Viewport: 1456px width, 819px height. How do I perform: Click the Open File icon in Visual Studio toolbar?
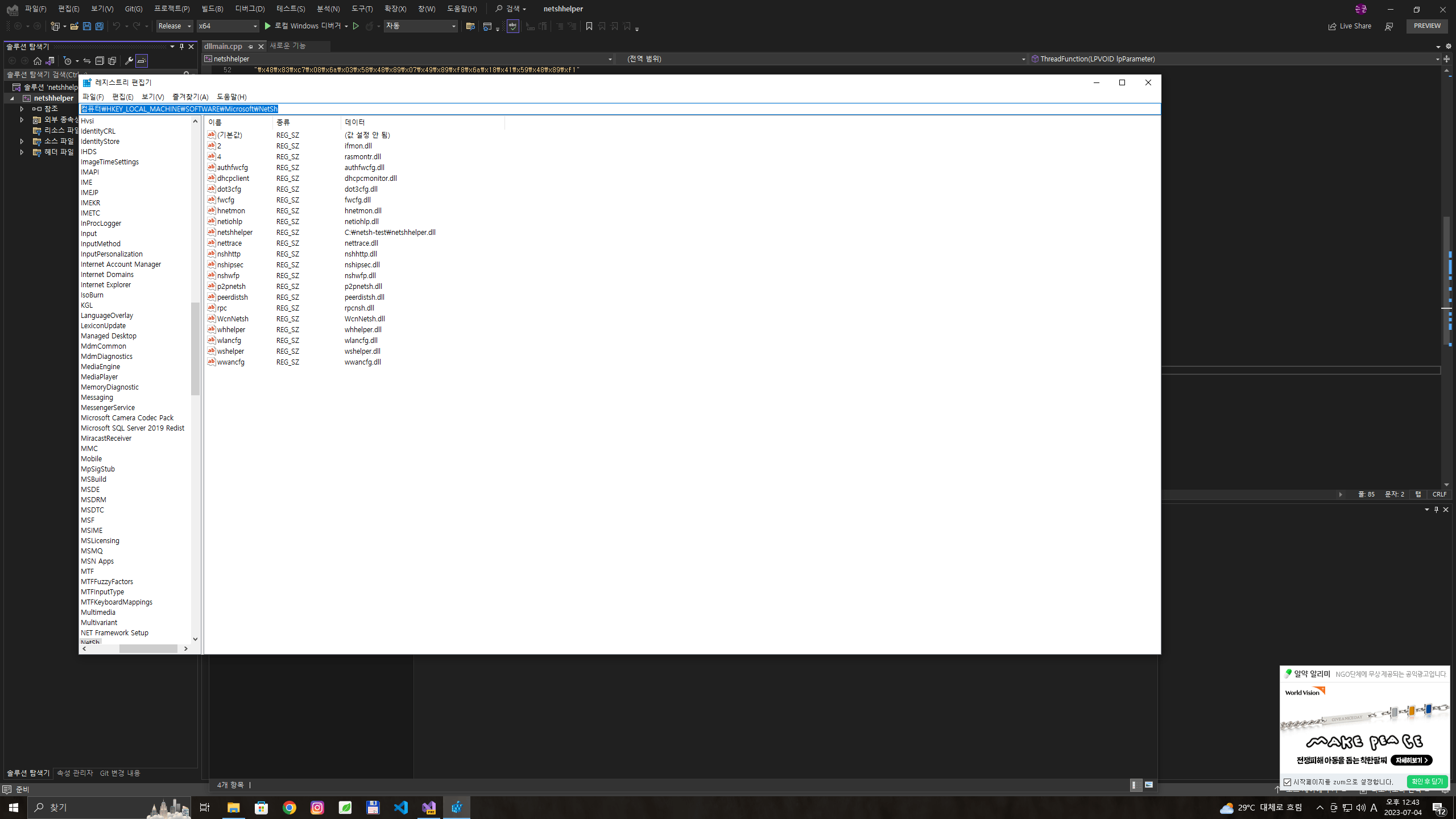(74, 26)
